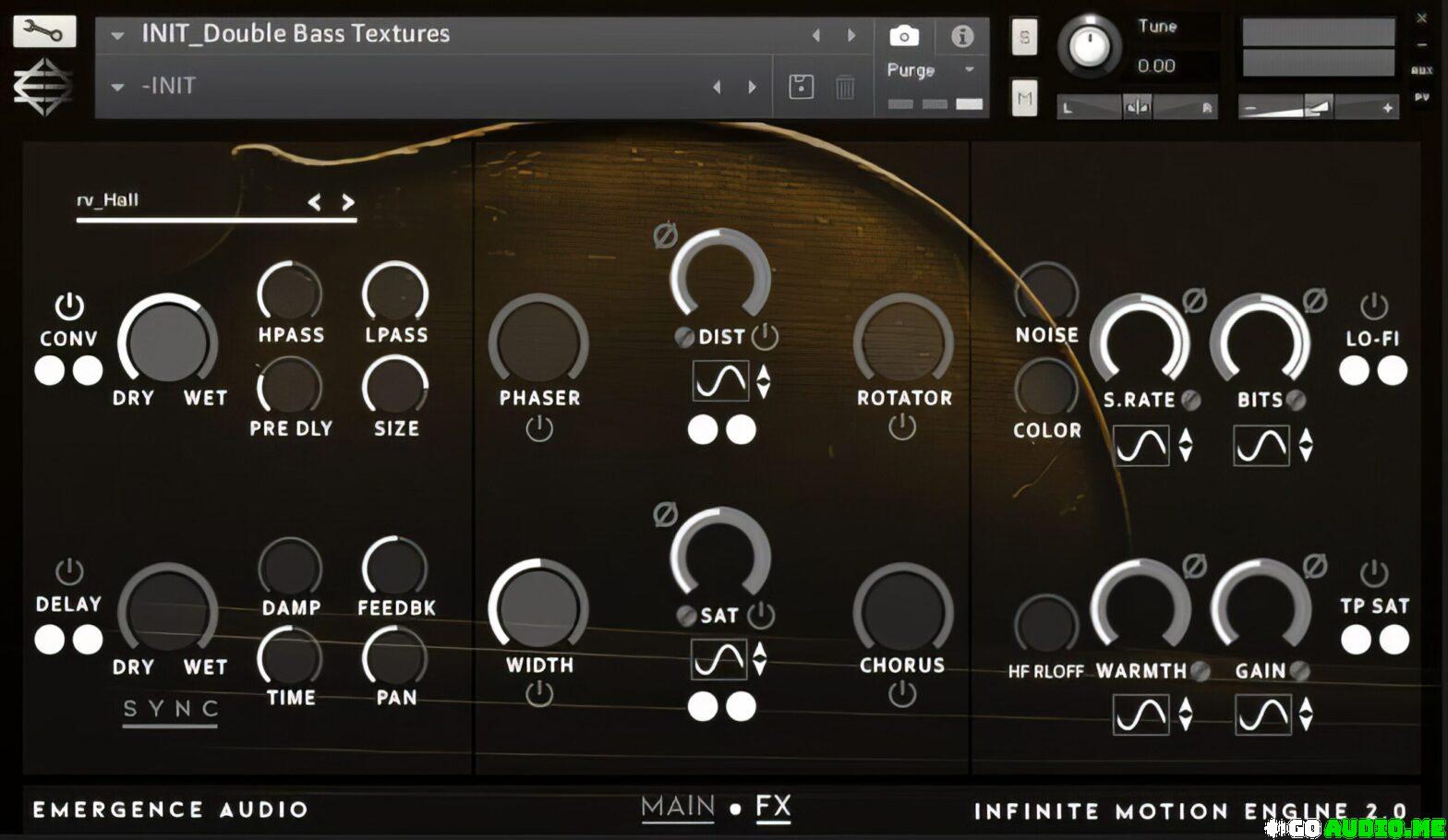Click the GAIN waveform shape icon
This screenshot has height=840, width=1448.
1262,714
